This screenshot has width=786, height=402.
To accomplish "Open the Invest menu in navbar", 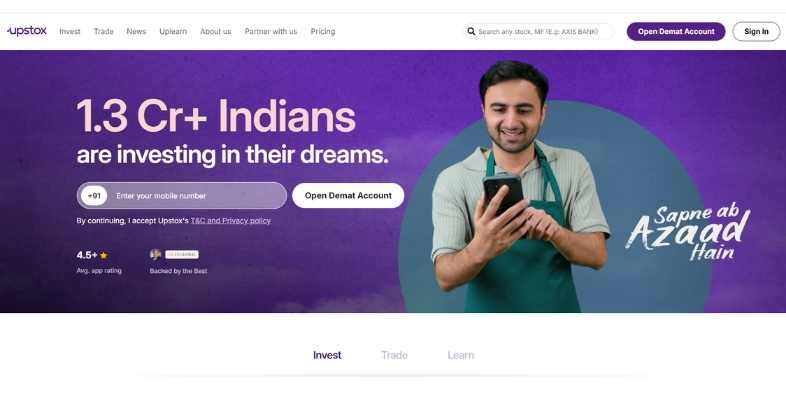I will pos(70,32).
